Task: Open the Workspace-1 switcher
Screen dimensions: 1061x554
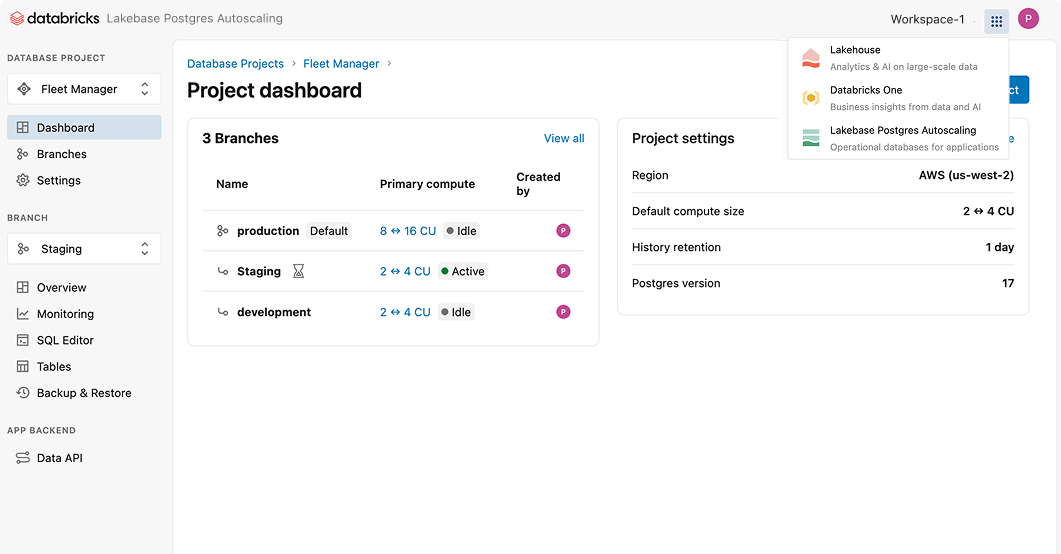Action: click(927, 20)
